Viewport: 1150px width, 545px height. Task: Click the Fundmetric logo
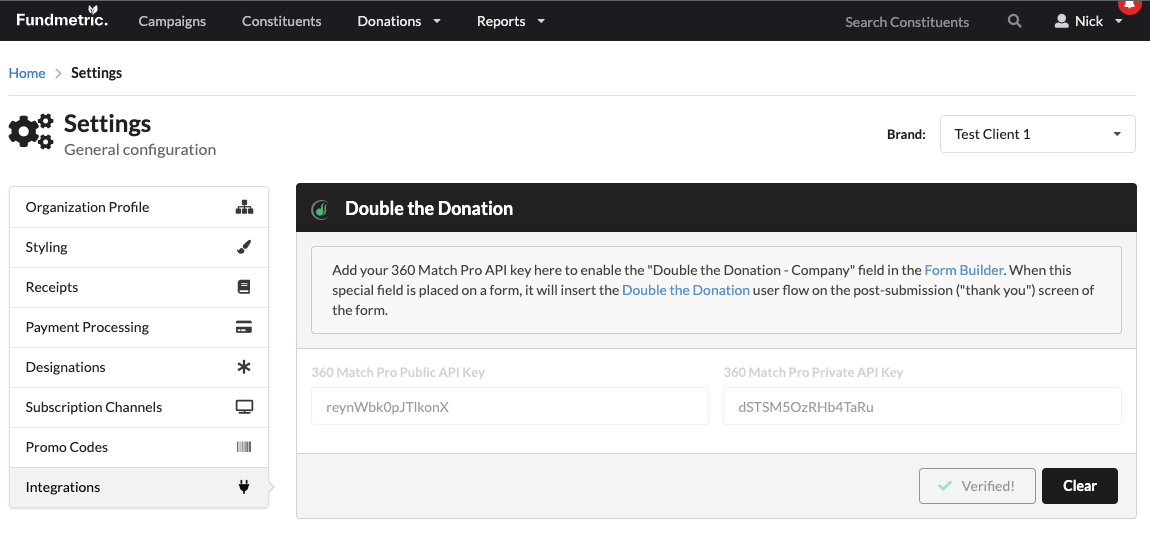[62, 18]
